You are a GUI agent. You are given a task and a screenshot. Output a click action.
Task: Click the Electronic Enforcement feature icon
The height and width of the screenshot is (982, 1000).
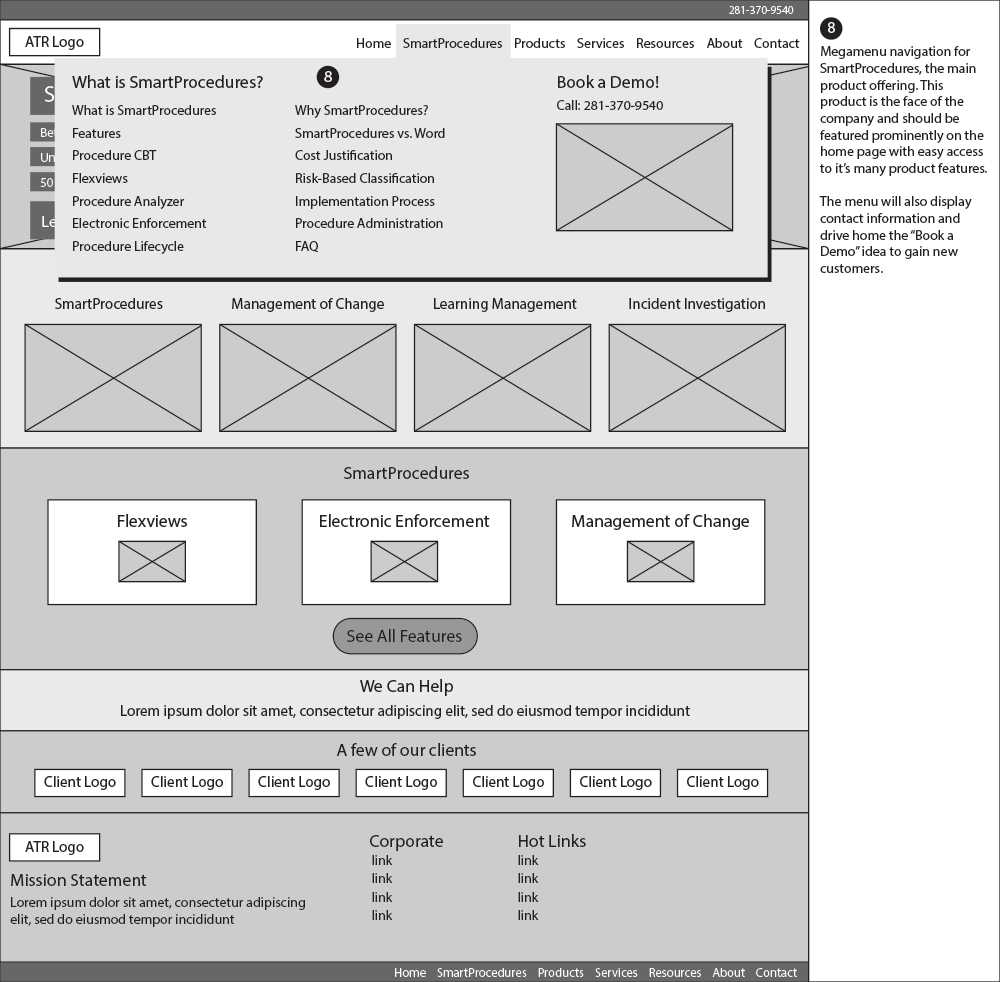(405, 561)
